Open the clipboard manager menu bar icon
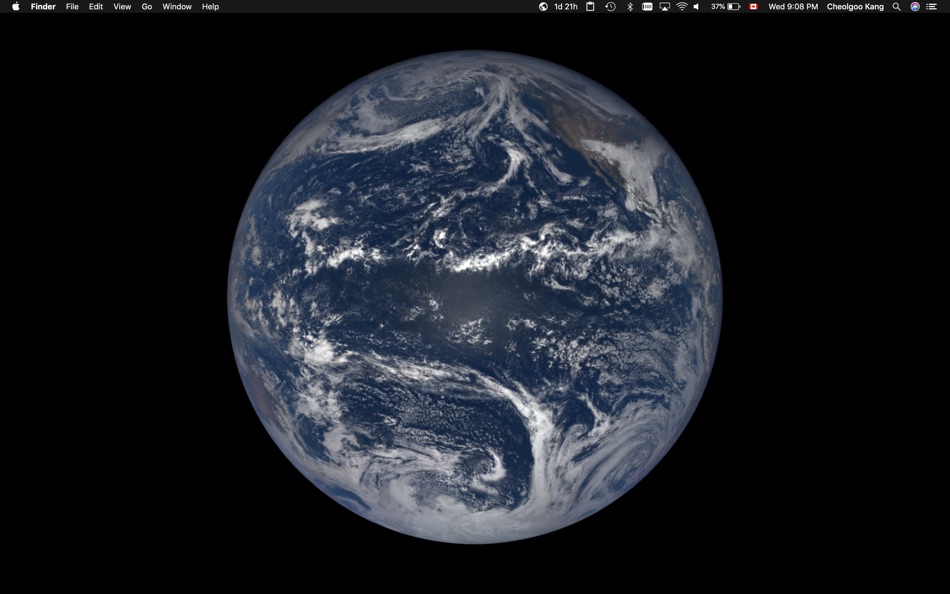The height and width of the screenshot is (594, 950). click(x=590, y=7)
